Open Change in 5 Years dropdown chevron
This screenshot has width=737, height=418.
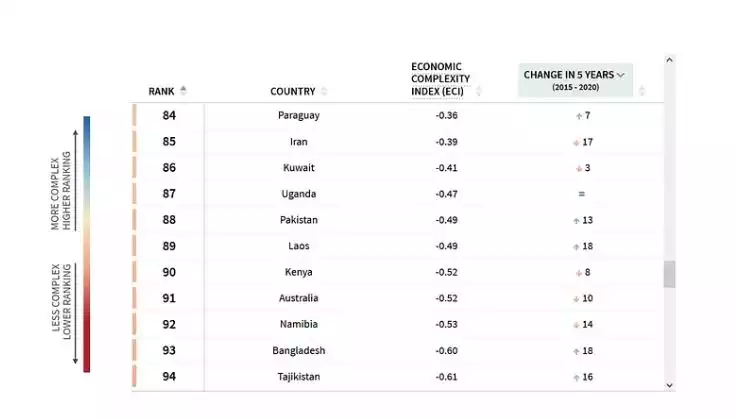tap(620, 75)
